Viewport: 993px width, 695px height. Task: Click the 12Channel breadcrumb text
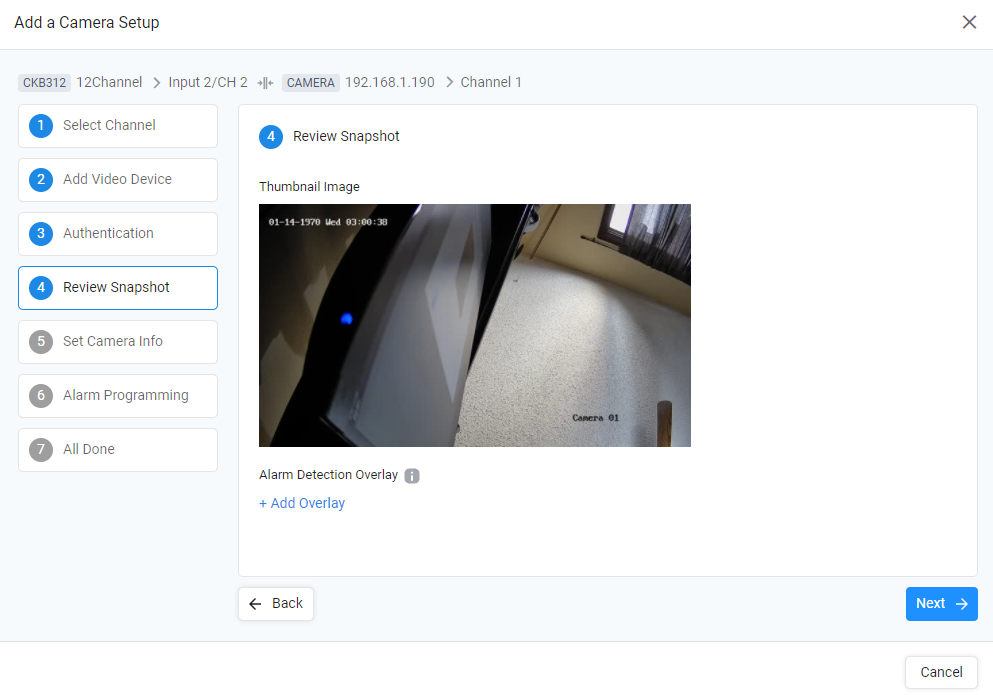point(109,82)
